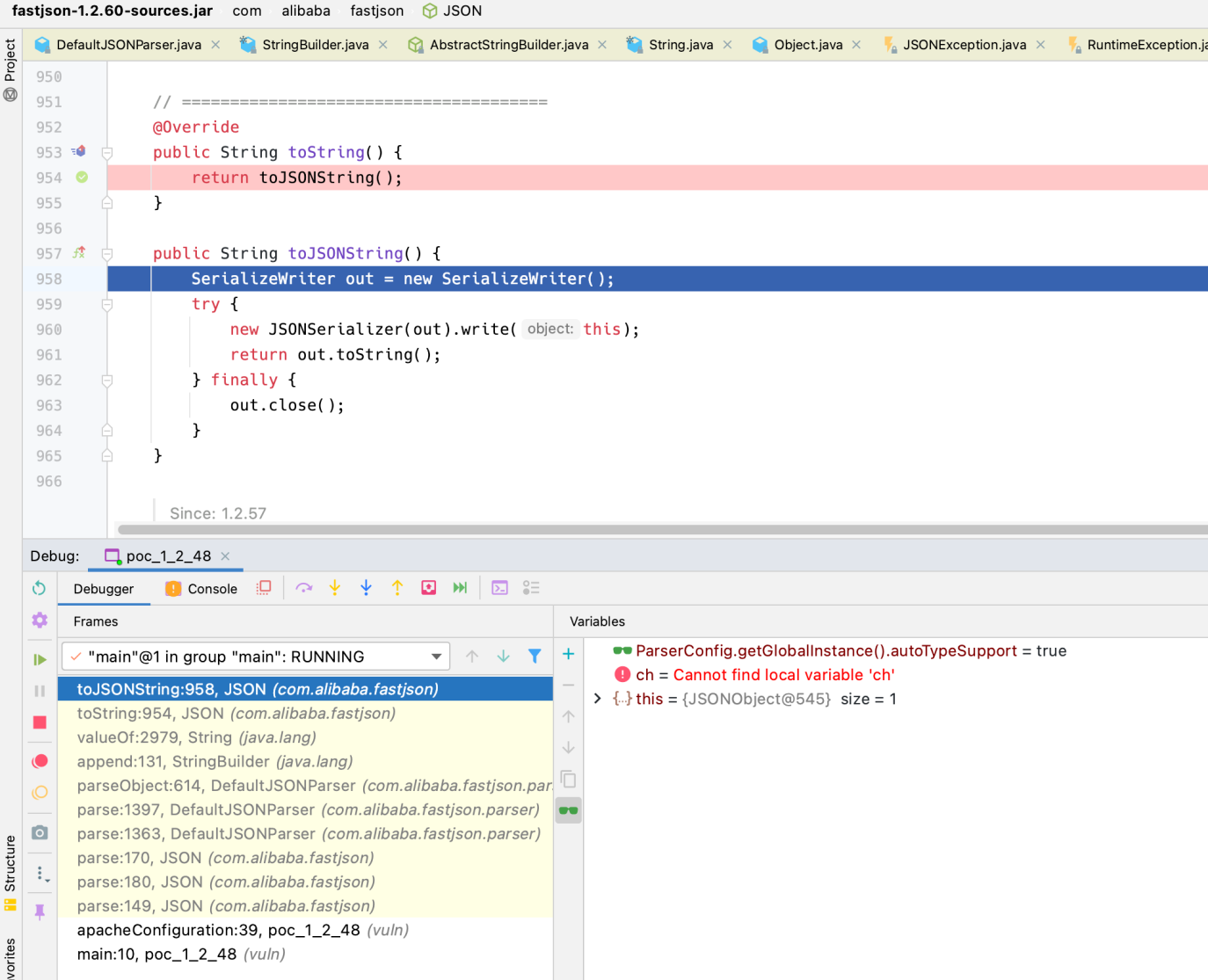1208x980 pixels.
Task: Click gutter icon on line 957
Action: click(79, 253)
